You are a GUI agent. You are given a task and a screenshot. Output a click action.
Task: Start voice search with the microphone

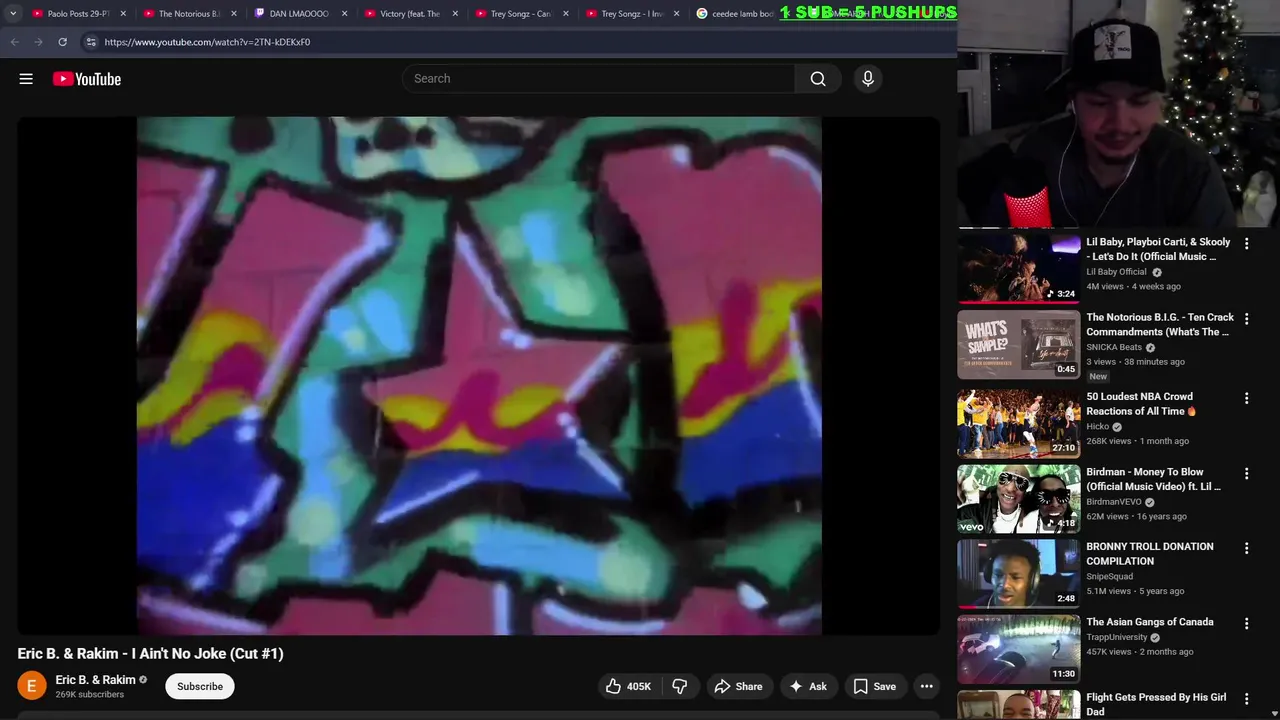[868, 79]
